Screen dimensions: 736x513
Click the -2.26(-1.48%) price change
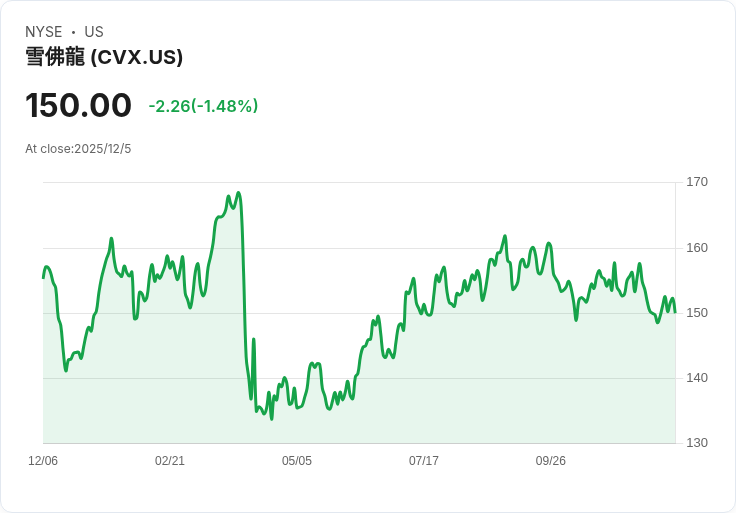pyautogui.click(x=203, y=106)
